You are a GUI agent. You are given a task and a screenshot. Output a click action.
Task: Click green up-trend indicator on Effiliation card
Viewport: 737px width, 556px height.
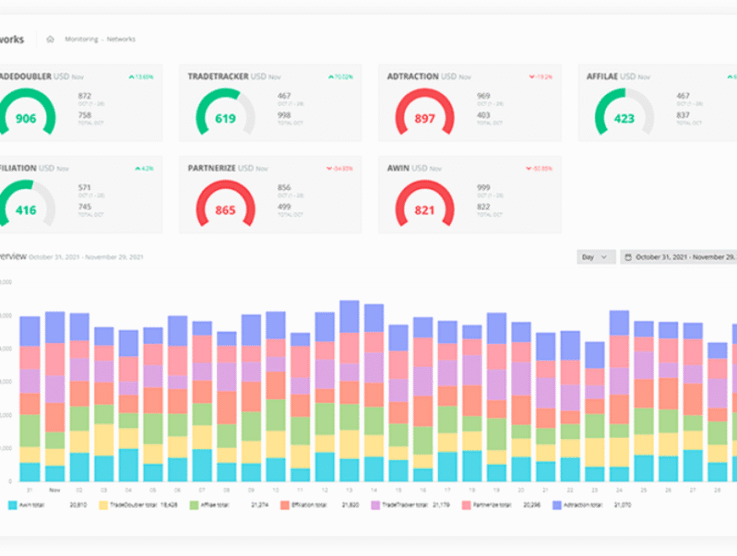click(144, 168)
